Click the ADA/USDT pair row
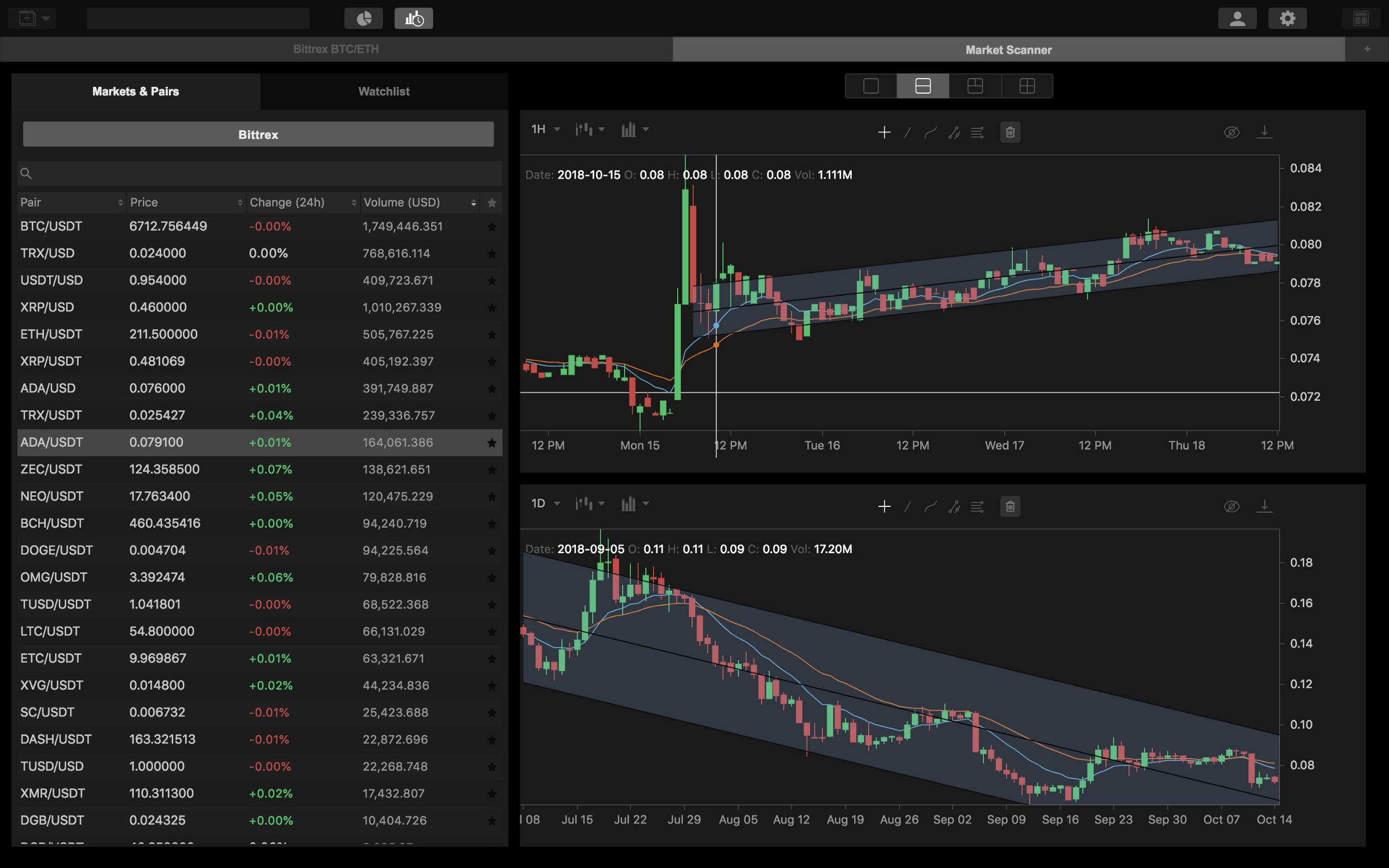Viewport: 1389px width, 868px height. point(255,441)
